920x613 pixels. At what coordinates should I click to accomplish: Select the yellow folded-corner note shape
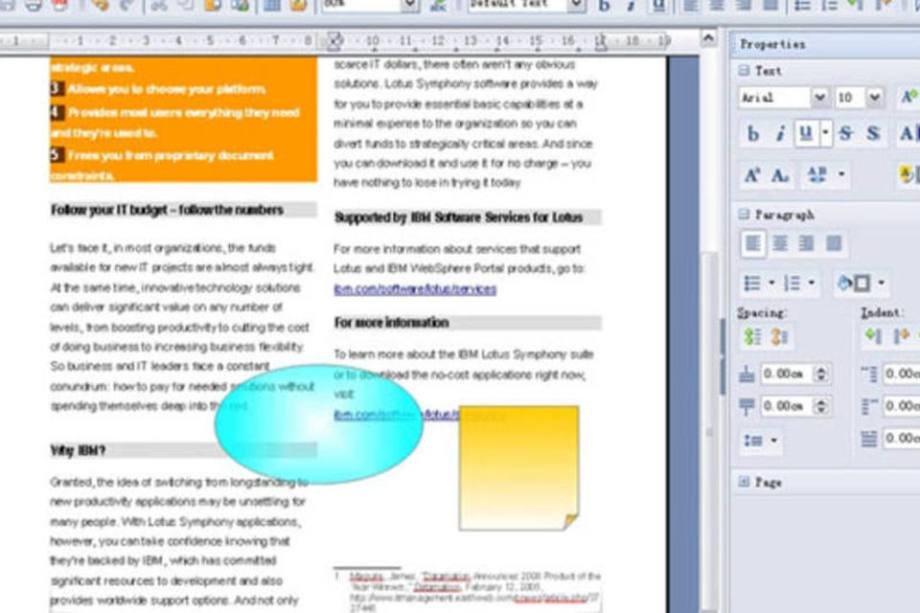[x=519, y=468]
